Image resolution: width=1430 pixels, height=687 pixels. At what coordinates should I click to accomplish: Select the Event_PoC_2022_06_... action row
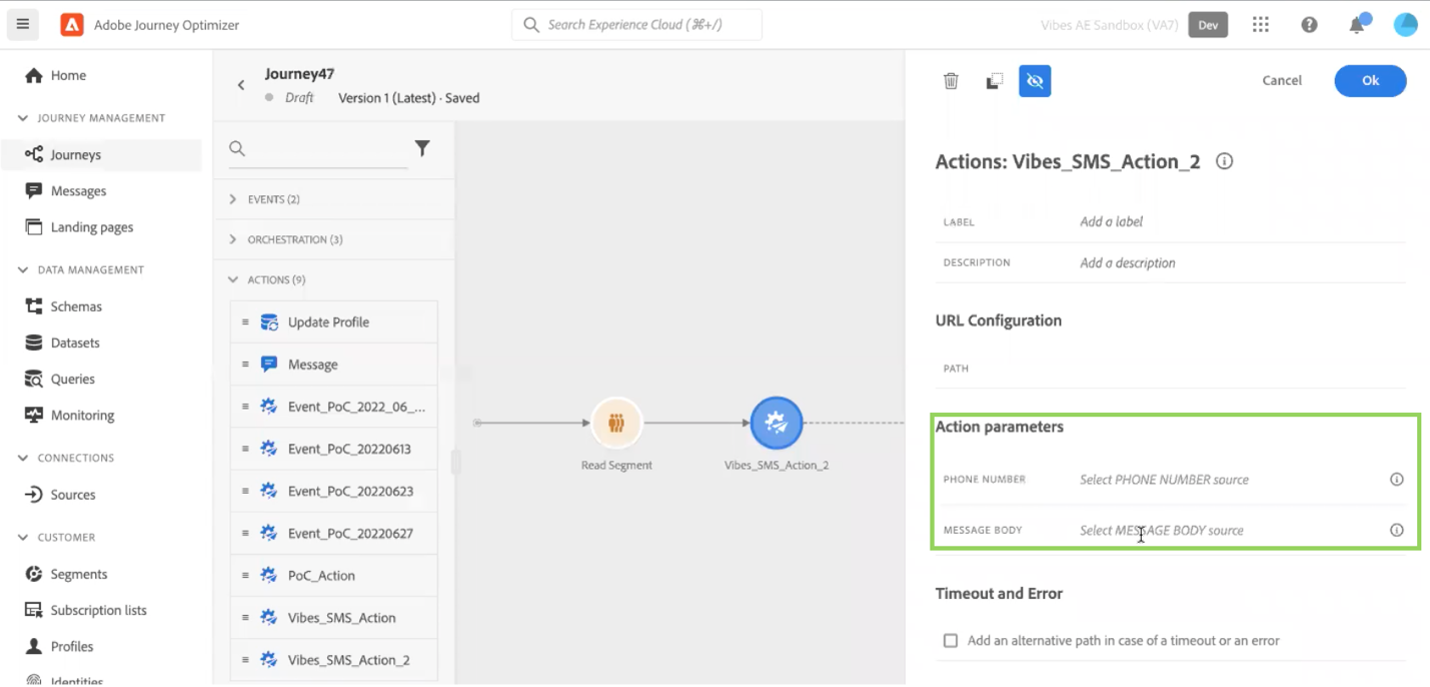[x=334, y=407]
